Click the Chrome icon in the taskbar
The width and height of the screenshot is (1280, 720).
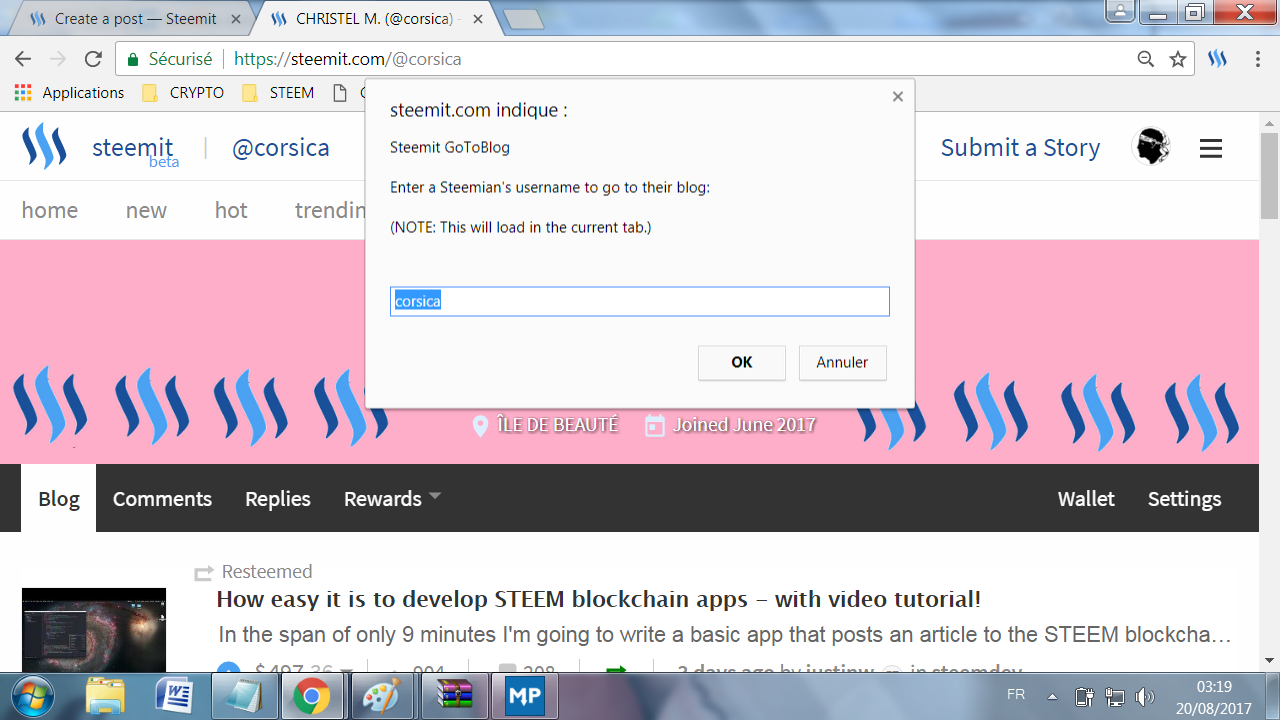click(311, 696)
